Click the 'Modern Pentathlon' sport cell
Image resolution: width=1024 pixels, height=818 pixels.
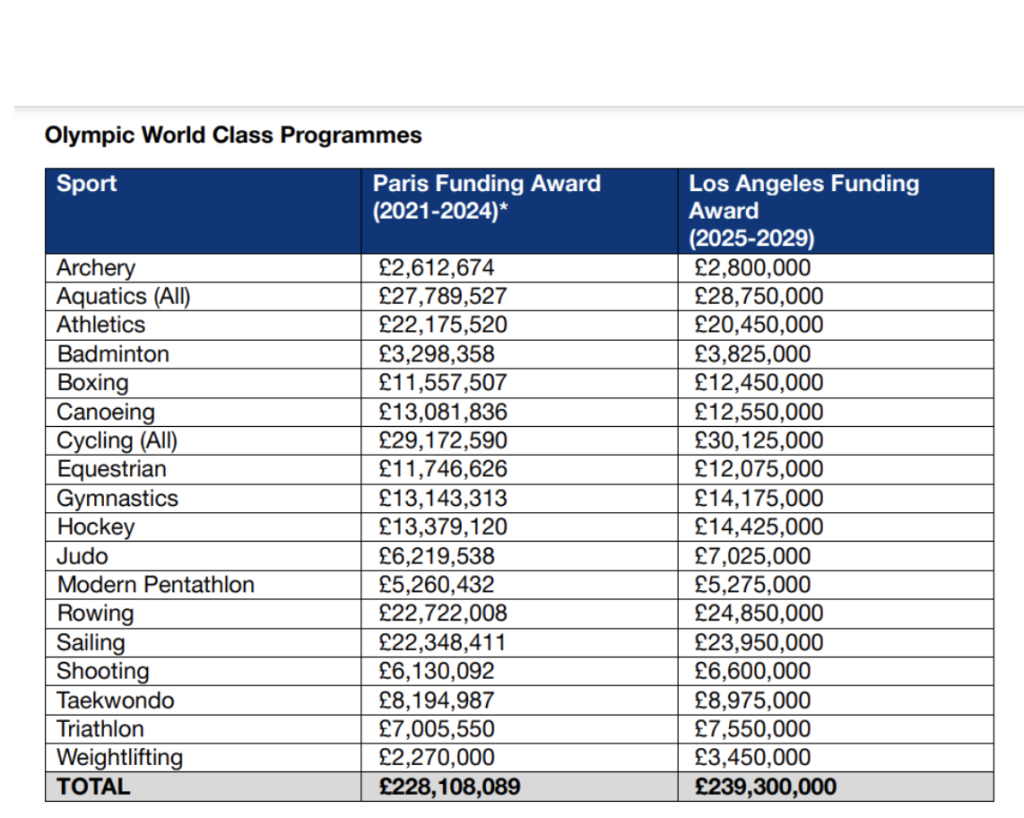(155, 585)
